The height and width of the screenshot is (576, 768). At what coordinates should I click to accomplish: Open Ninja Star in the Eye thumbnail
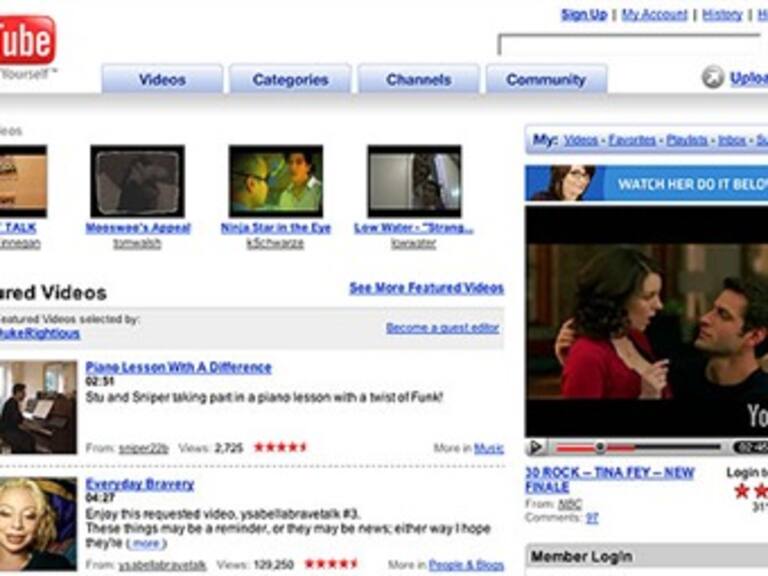click(x=276, y=181)
